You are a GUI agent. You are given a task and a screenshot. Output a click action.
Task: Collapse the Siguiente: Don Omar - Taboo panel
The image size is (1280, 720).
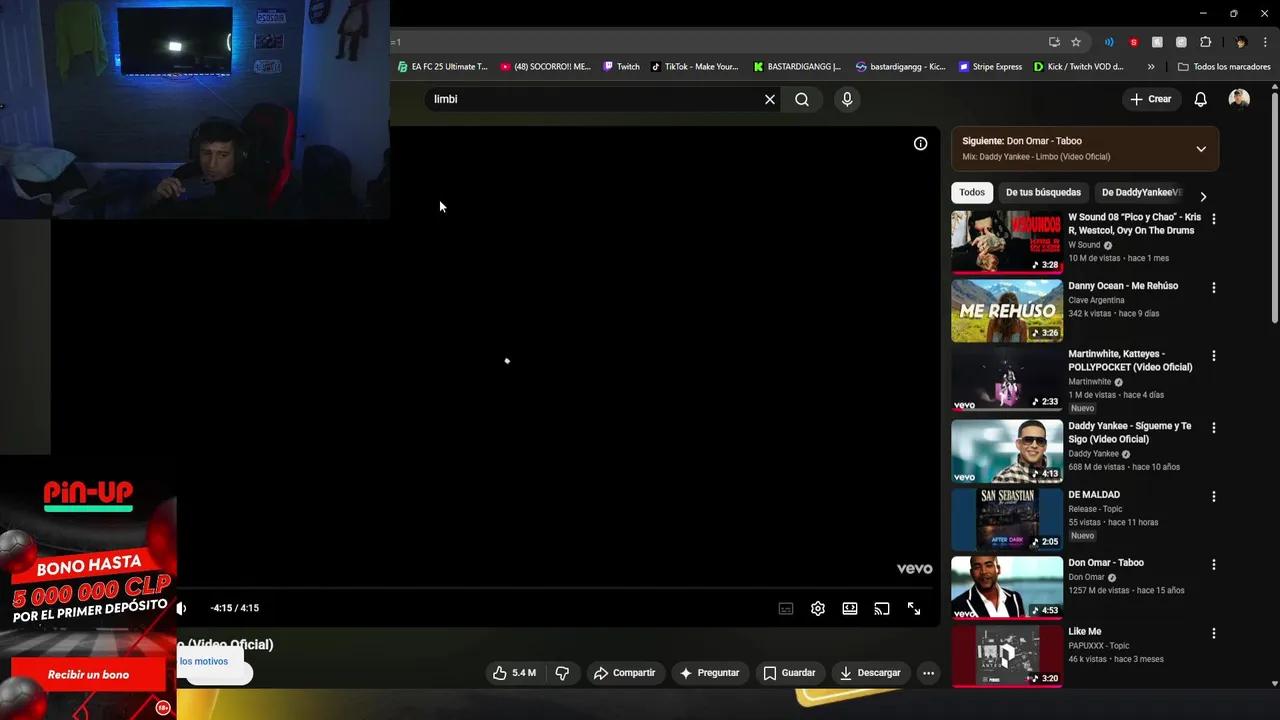(x=1201, y=148)
